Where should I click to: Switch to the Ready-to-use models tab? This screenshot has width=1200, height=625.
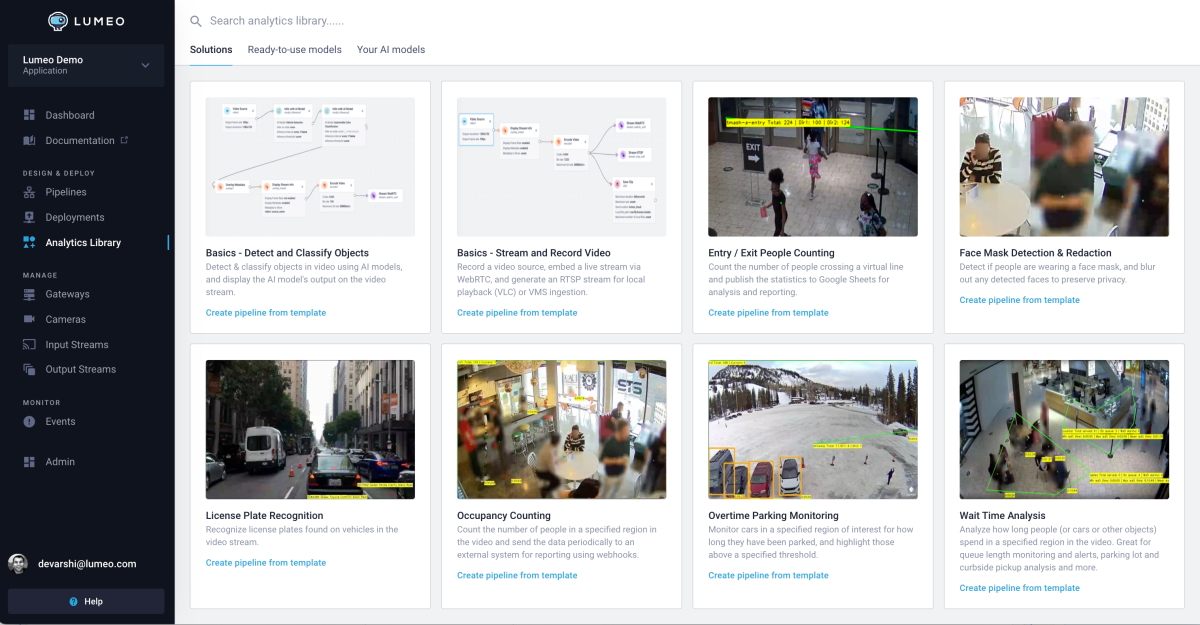294,49
